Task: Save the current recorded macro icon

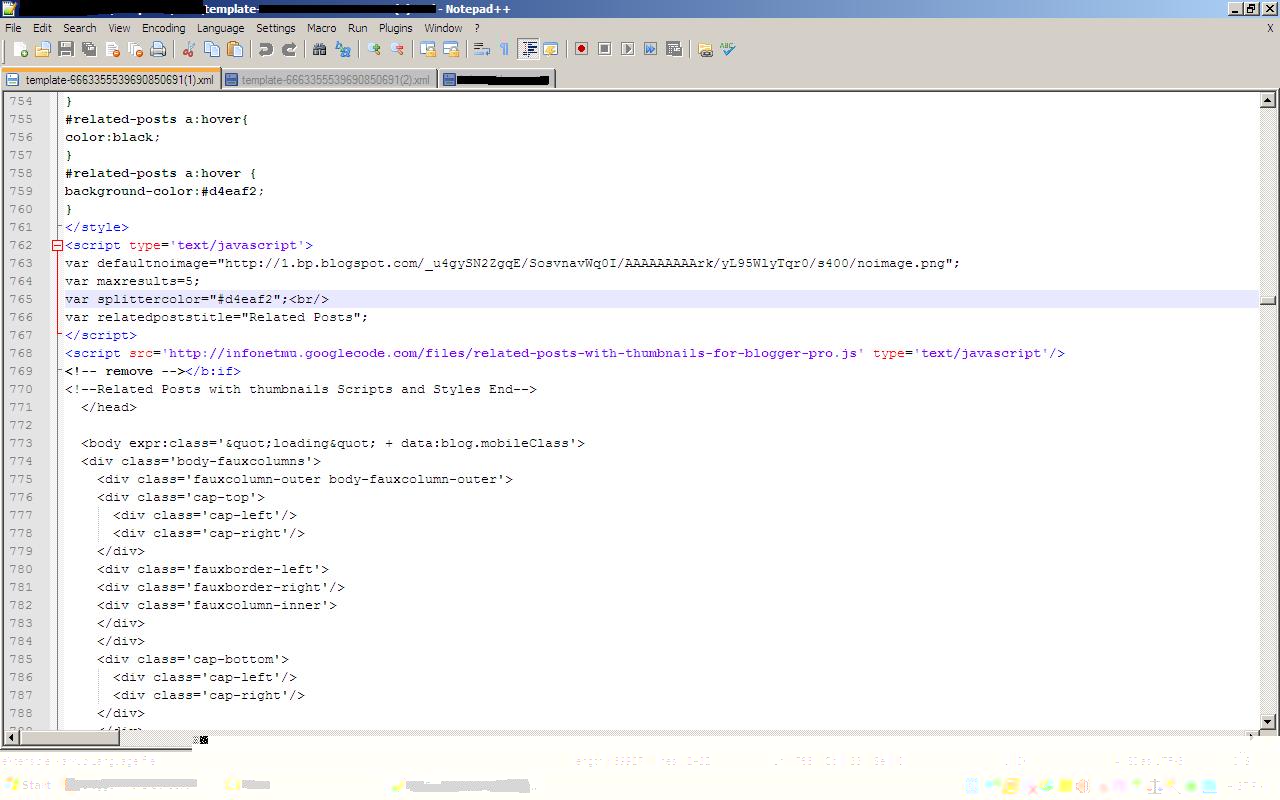Action: click(673, 49)
